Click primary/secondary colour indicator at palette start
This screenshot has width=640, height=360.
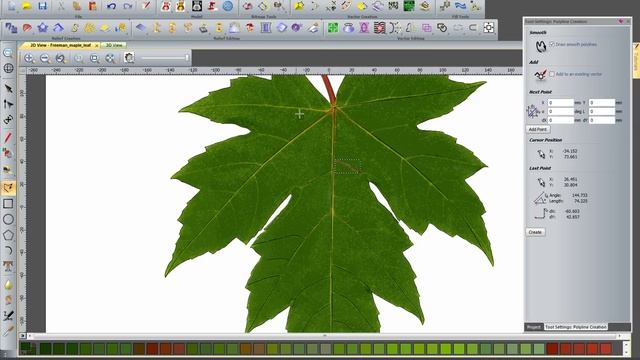28,348
